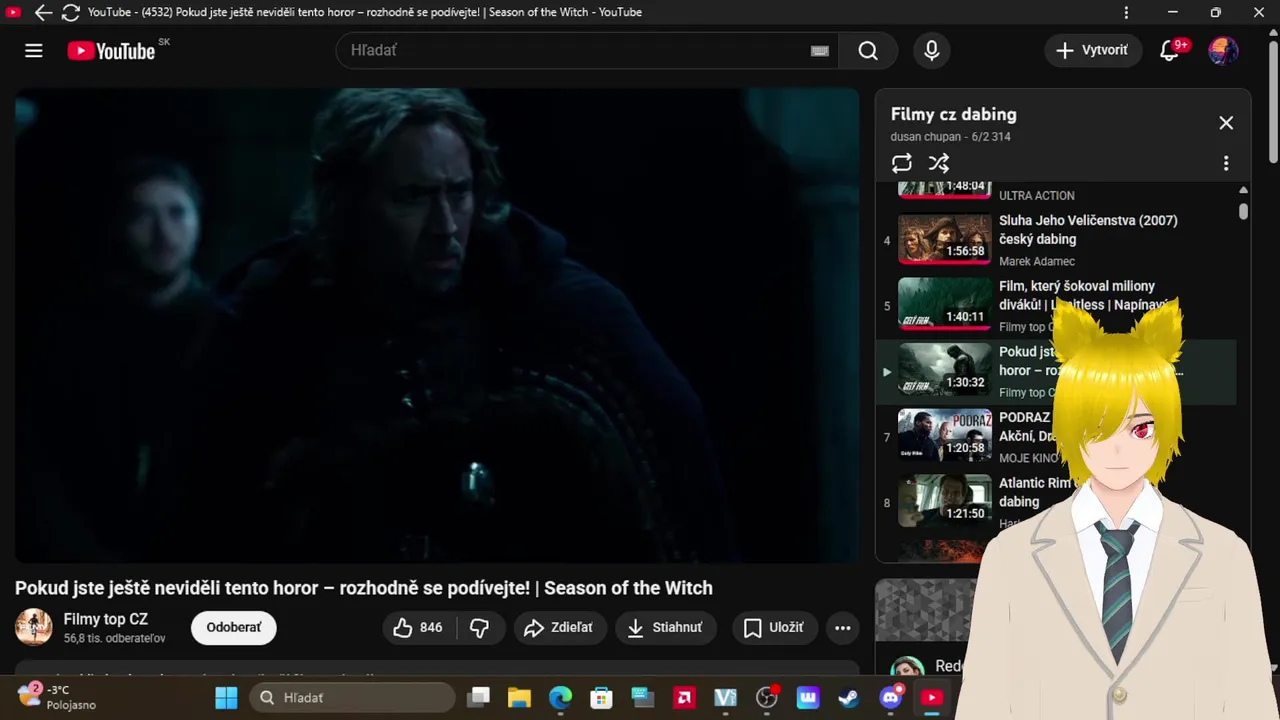Open the app window three-dot menu
The height and width of the screenshot is (720, 1280).
(1126, 13)
